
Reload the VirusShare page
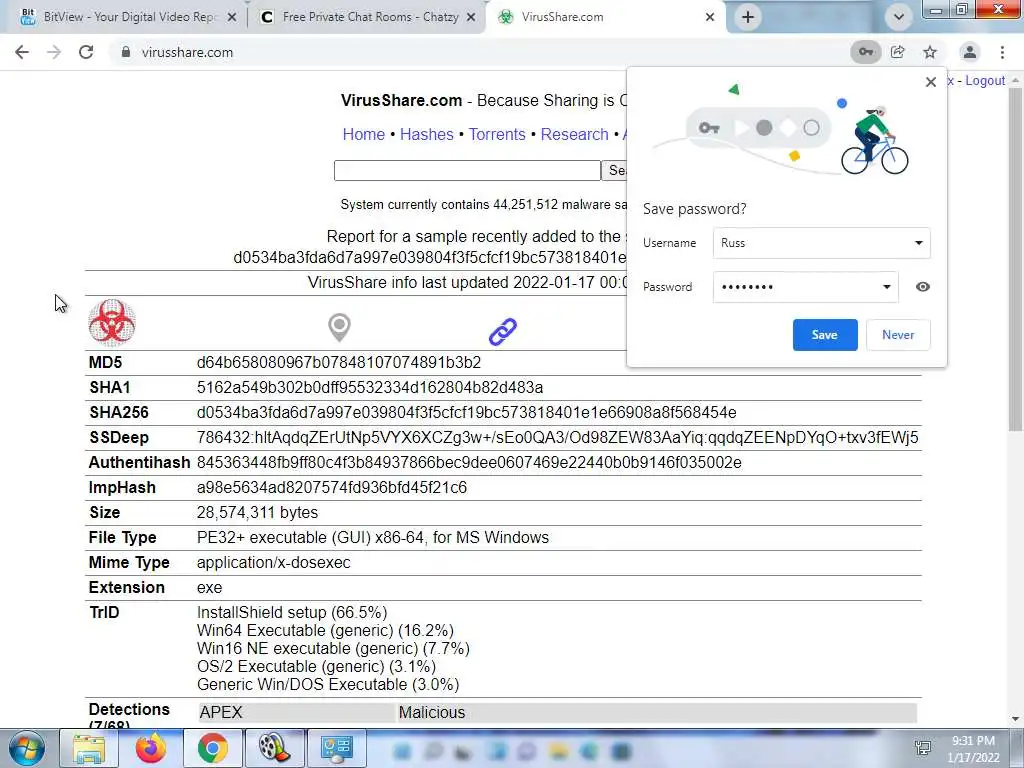86,52
